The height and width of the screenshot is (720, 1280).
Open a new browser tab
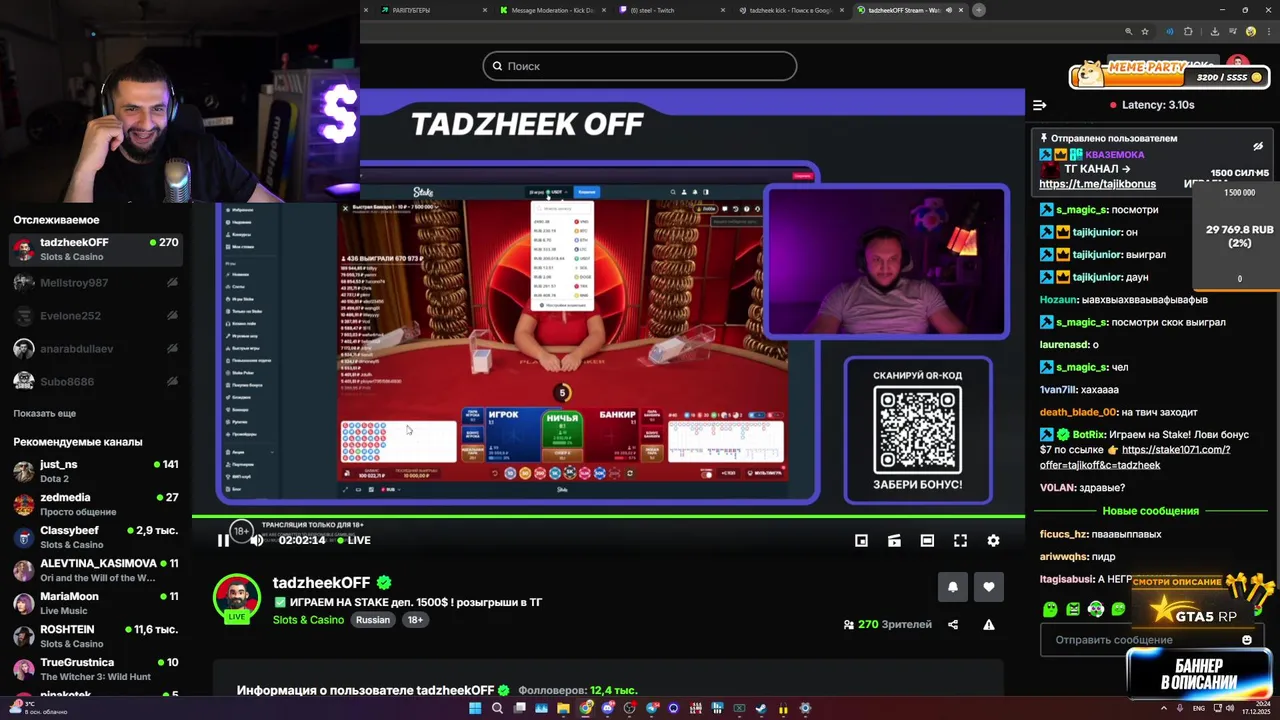coord(979,10)
